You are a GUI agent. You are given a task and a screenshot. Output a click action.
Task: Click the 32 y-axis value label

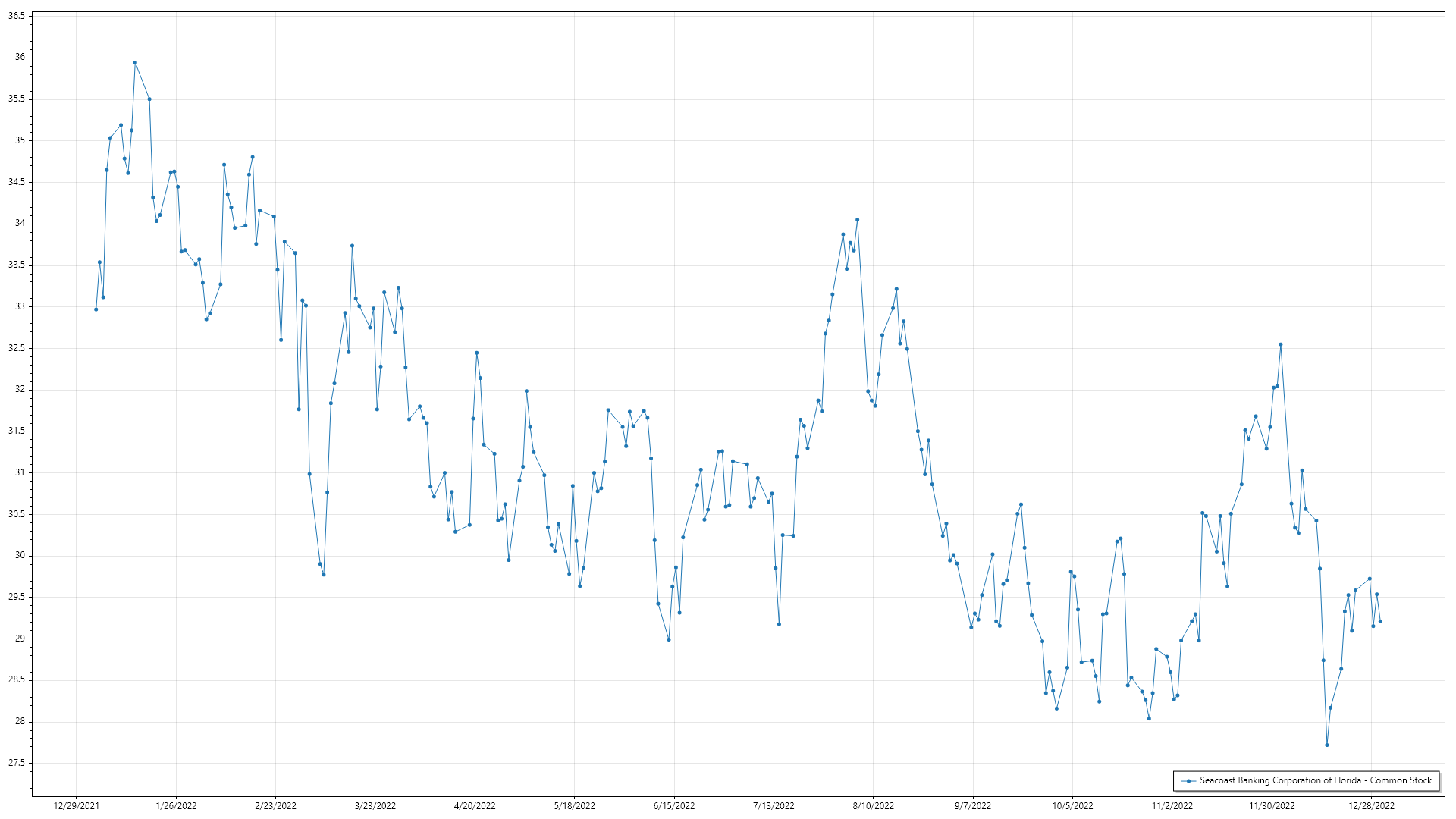tap(20, 389)
